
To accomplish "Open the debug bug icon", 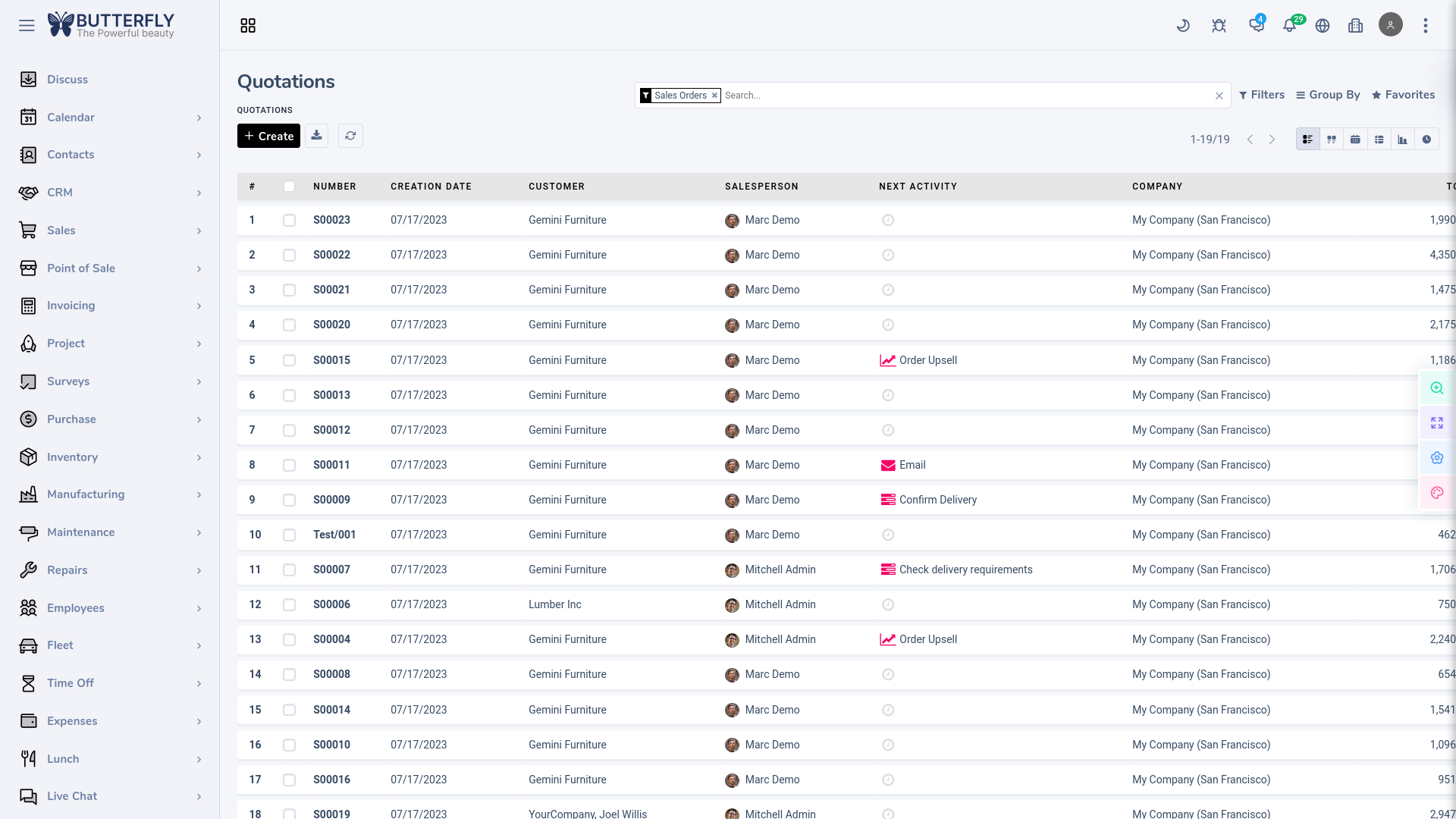I will [1219, 26].
